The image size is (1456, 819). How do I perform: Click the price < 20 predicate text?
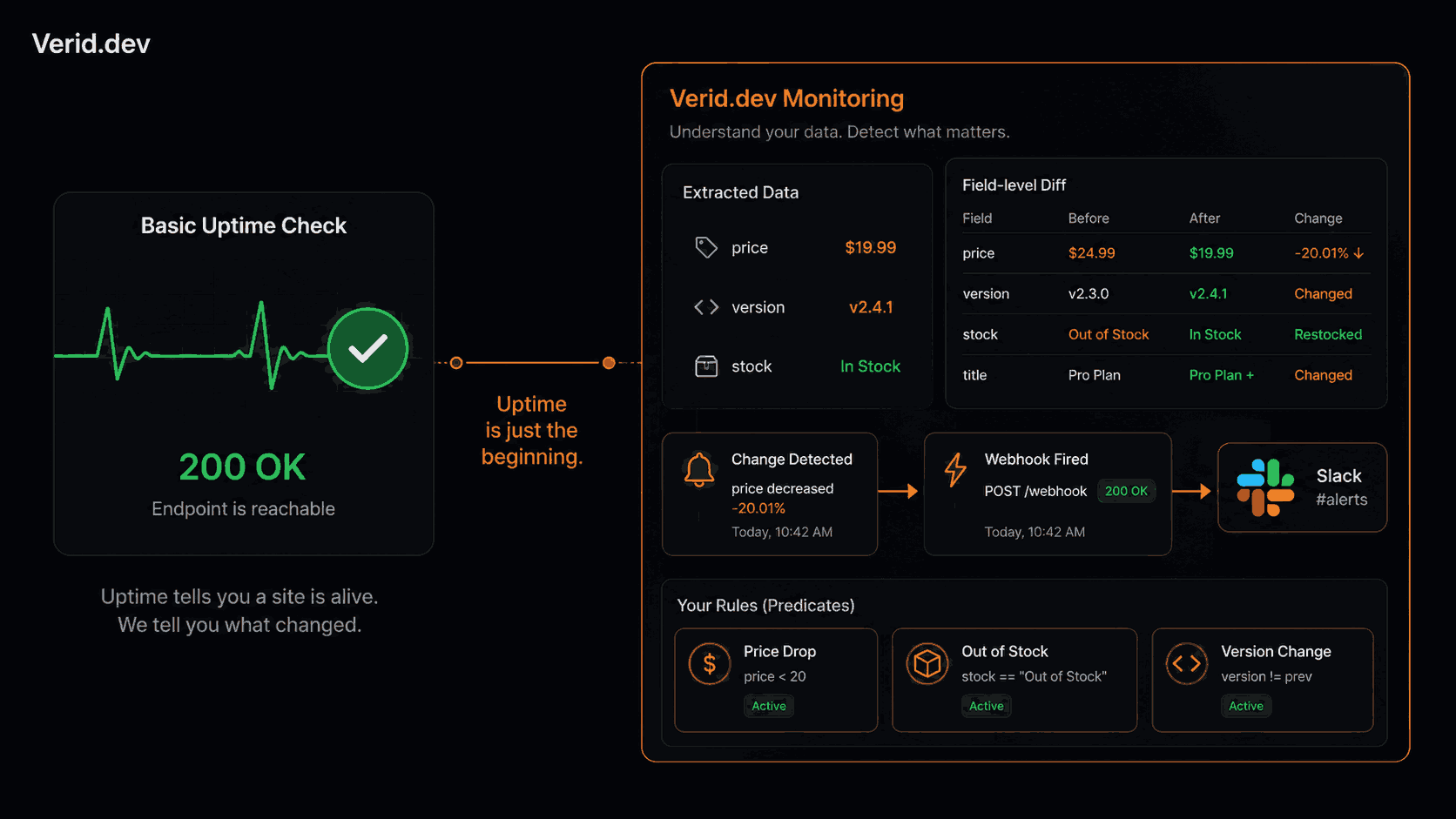(774, 676)
